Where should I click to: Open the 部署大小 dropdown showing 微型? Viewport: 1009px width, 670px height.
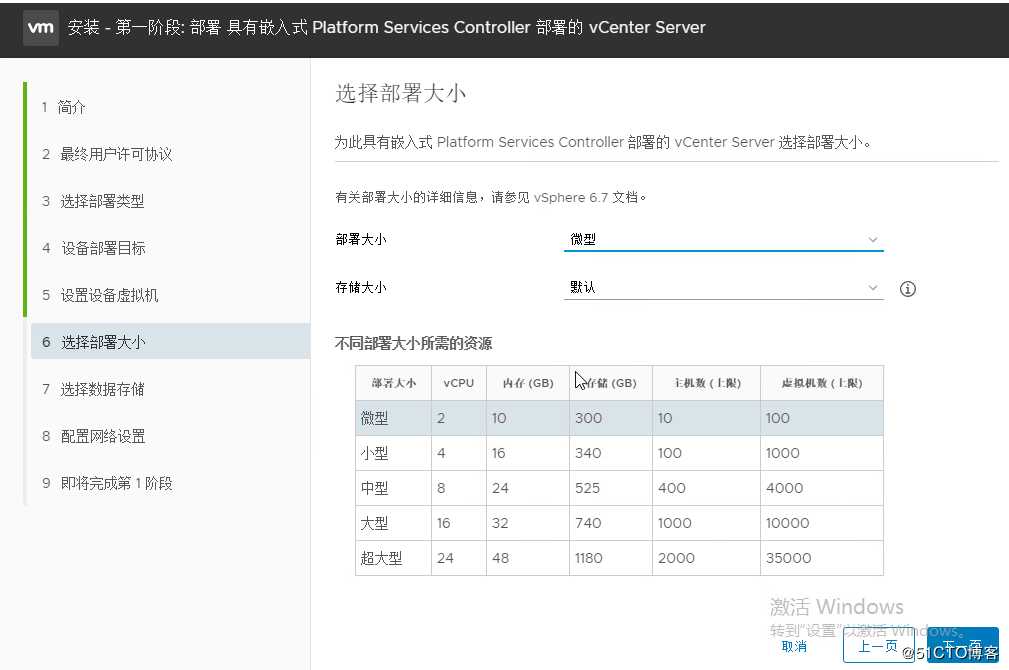723,239
